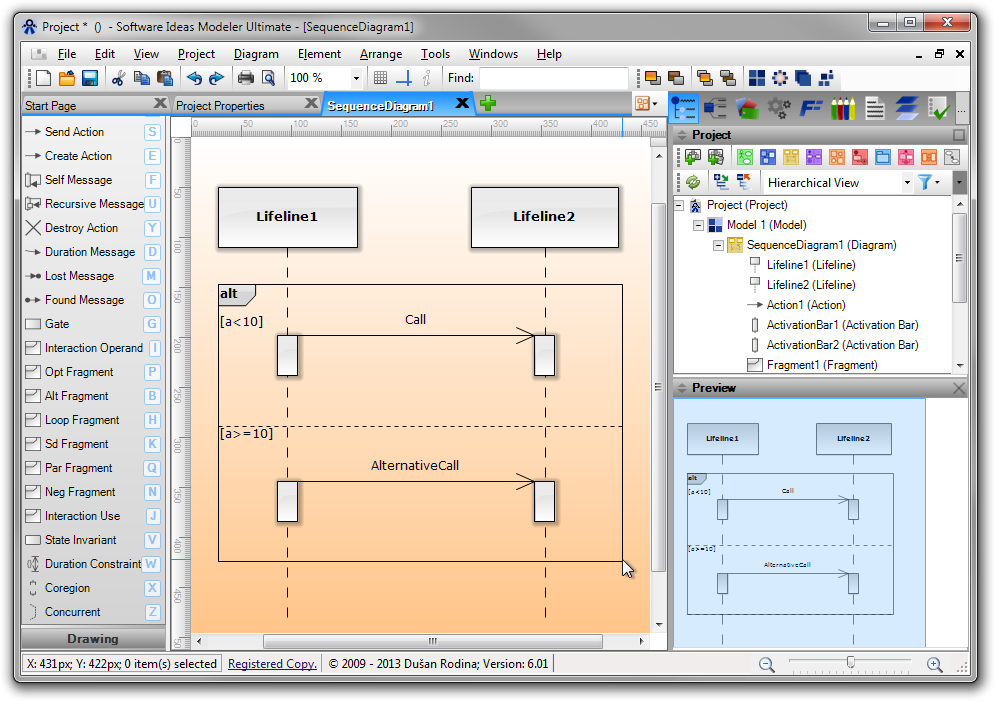Open the colored pencils style panel
996x702 pixels.
coord(843,108)
